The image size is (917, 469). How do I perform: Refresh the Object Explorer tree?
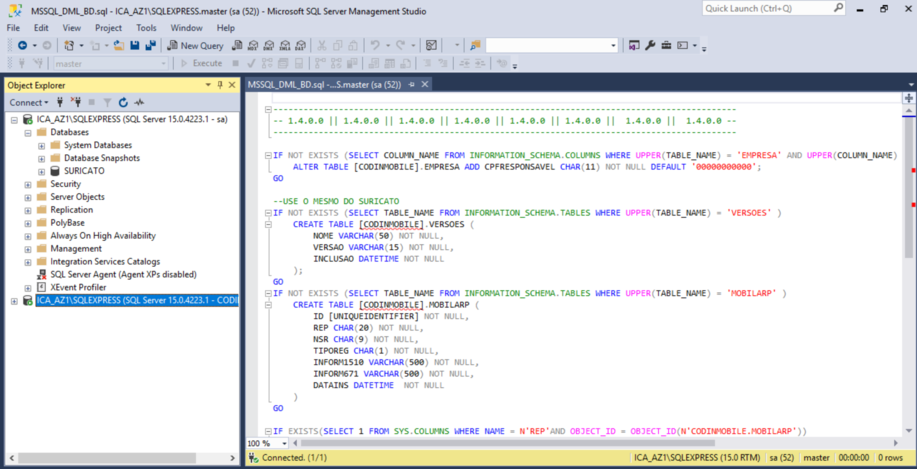(123, 102)
